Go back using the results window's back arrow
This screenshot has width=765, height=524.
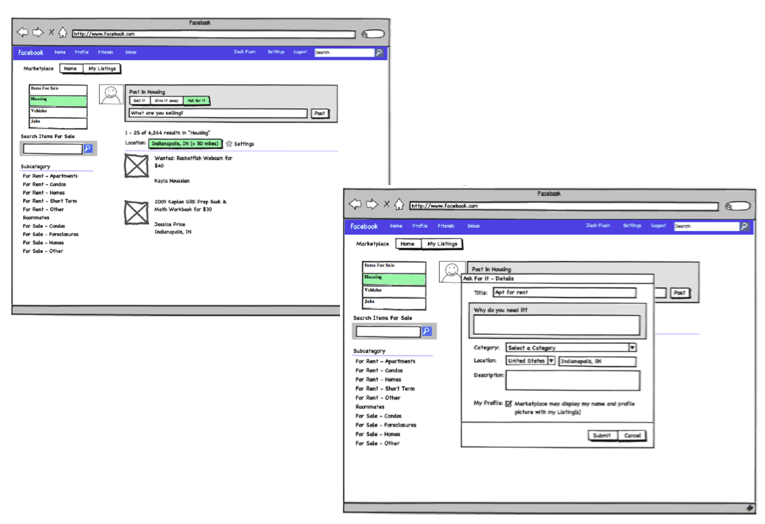click(x=22, y=32)
